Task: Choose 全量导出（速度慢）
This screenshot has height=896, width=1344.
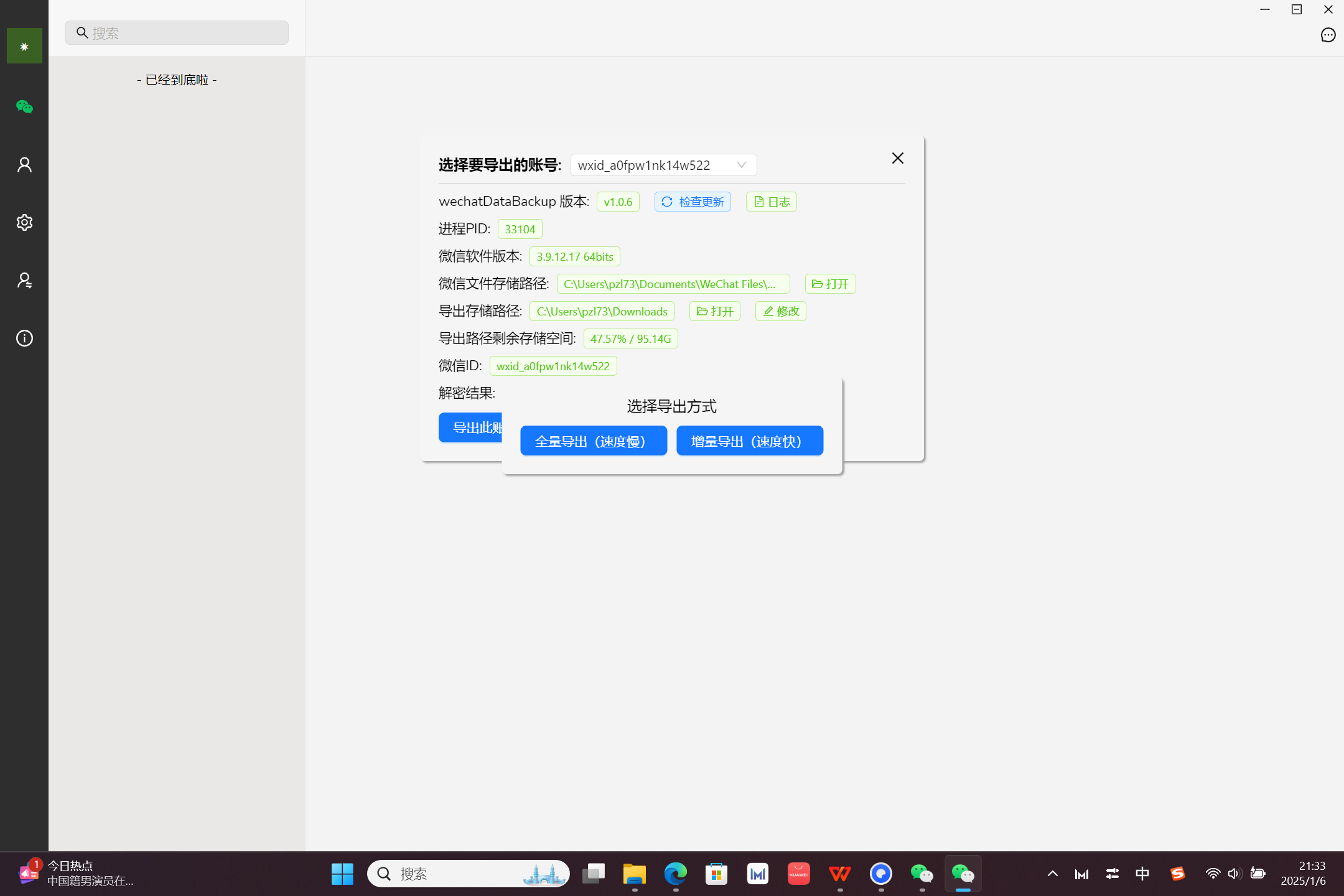Action: pos(593,441)
